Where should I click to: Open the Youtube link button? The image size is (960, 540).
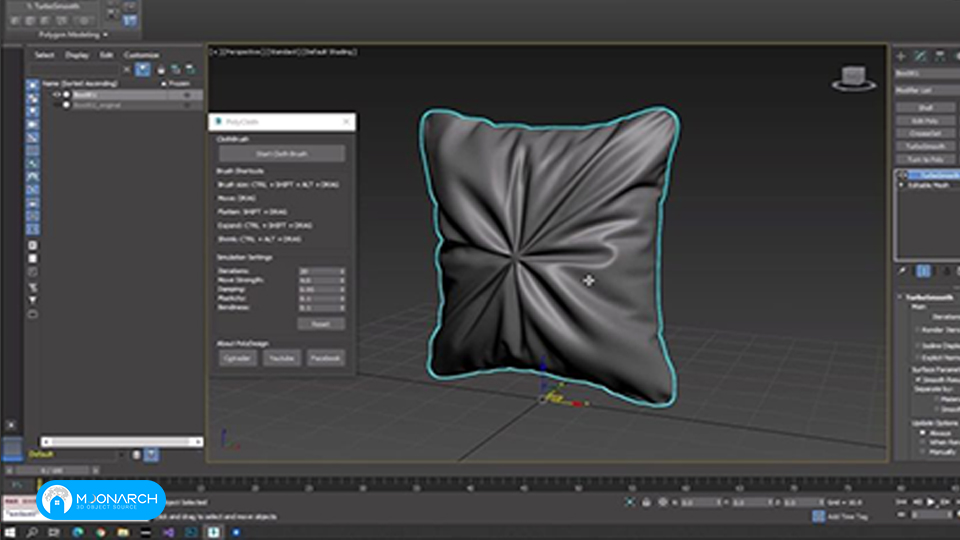[282, 358]
